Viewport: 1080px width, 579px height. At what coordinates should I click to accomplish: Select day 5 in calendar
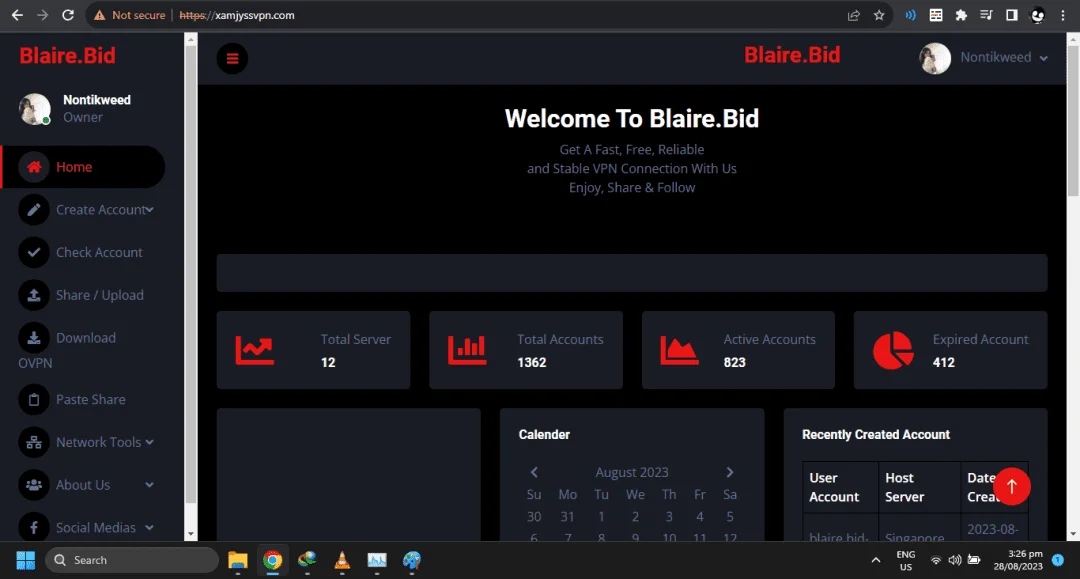pyautogui.click(x=730, y=516)
